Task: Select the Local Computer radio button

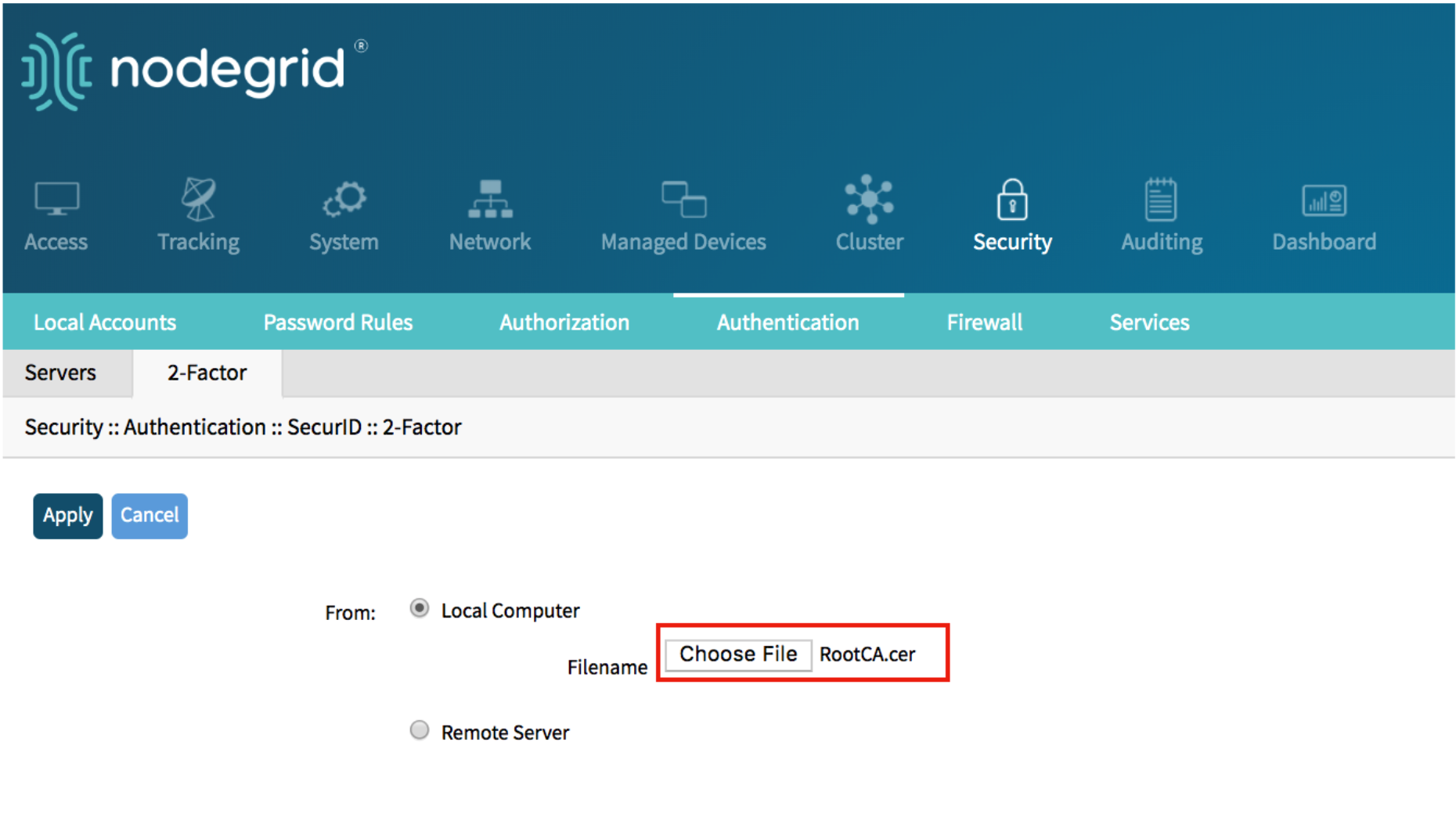Action: click(420, 608)
